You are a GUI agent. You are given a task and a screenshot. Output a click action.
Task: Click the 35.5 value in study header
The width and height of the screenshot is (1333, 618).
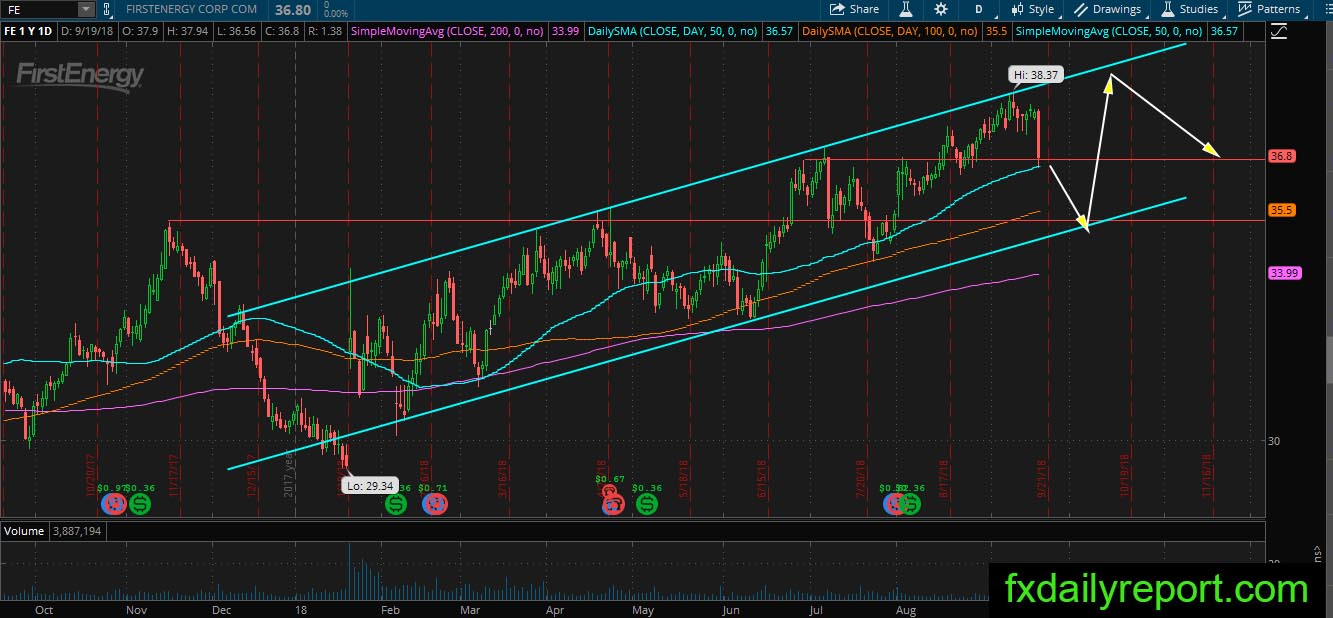(995, 32)
